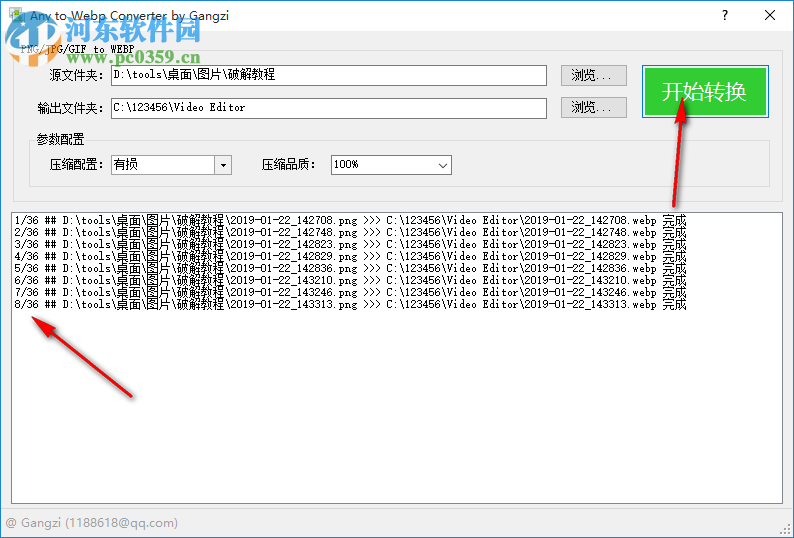Select log line 1/36 for 142708.png
794x538 pixels.
point(350,220)
